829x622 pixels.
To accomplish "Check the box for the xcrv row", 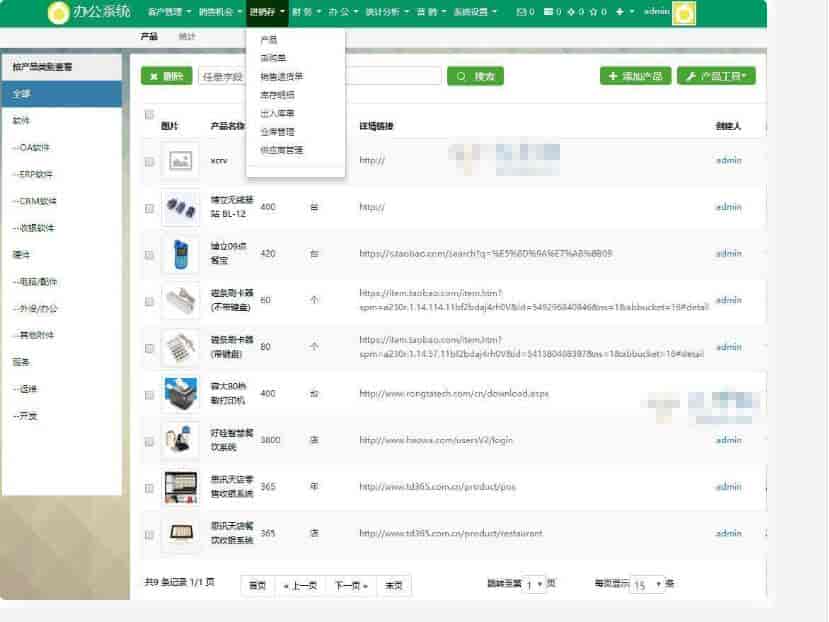I will [150, 161].
